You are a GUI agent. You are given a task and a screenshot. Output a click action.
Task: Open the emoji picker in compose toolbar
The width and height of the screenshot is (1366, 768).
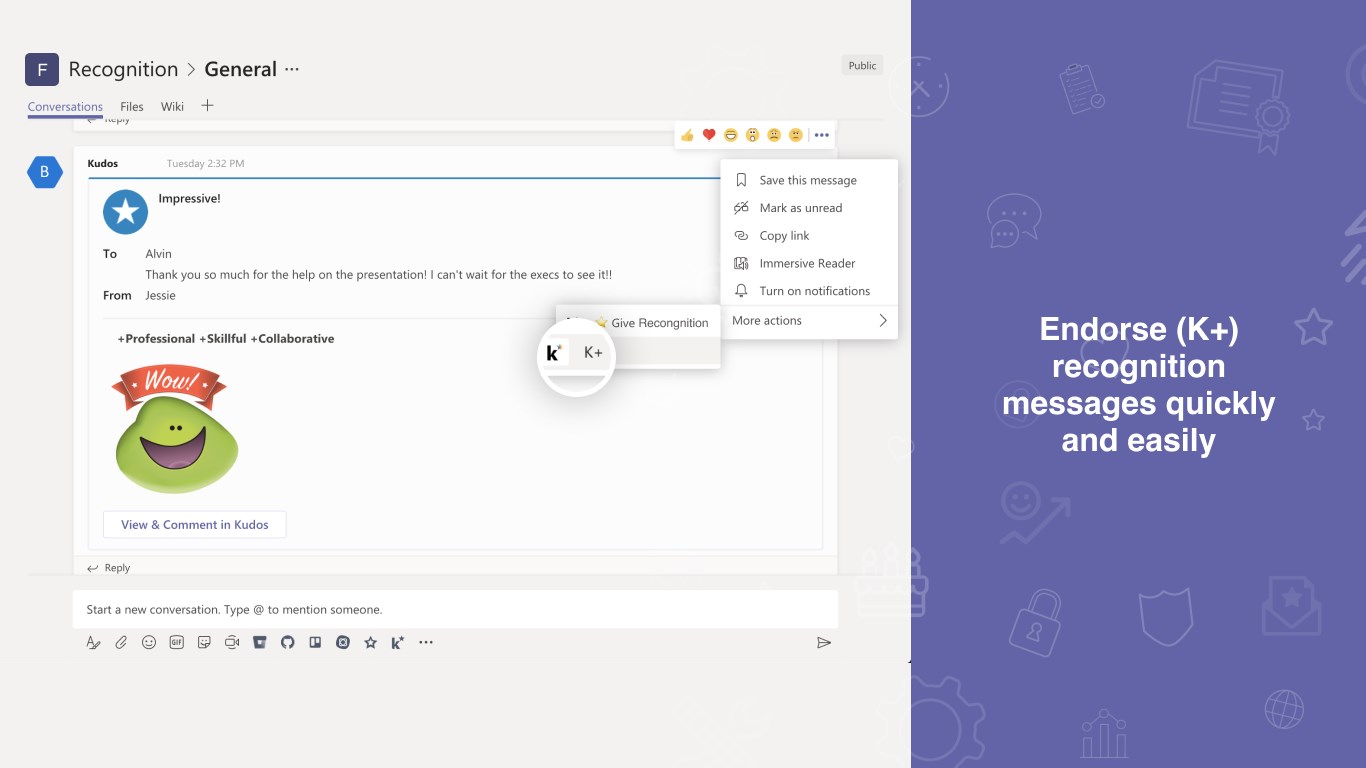tap(149, 643)
